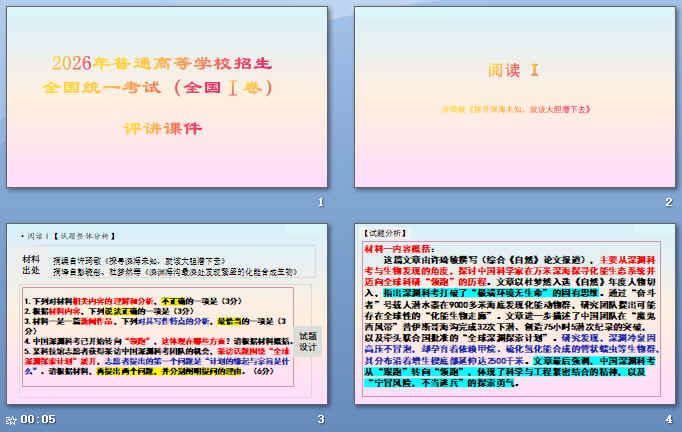
Task: Click slide number 3 label
Action: (321, 419)
